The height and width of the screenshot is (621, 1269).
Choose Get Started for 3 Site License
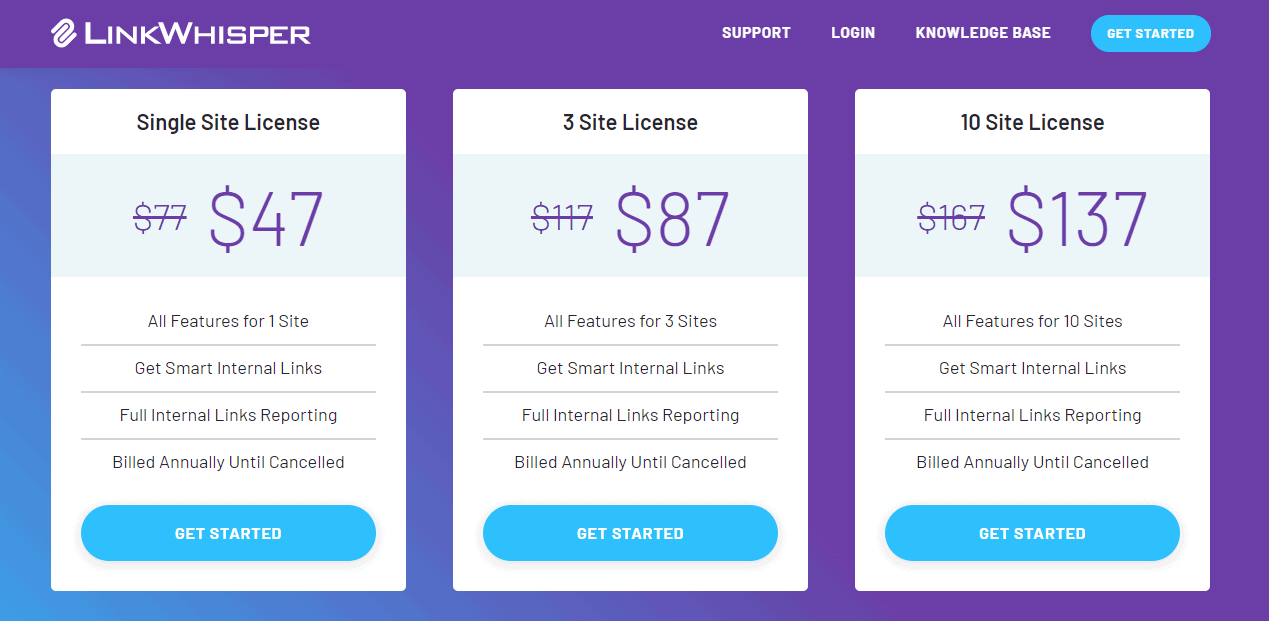(x=630, y=533)
